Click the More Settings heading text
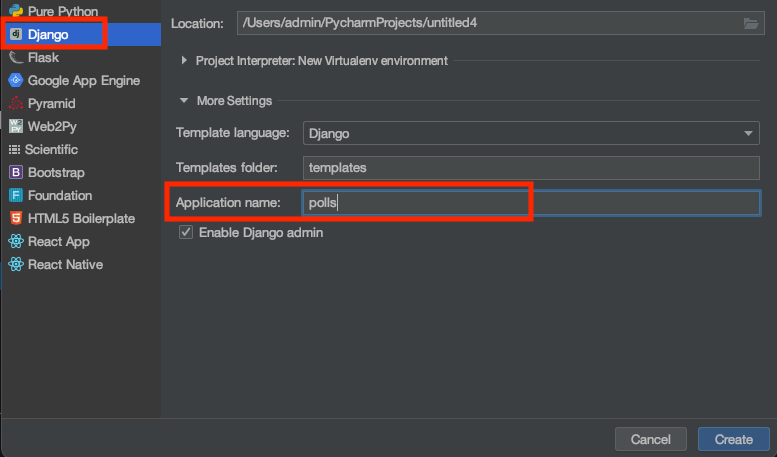This screenshot has height=457, width=777. [x=234, y=101]
